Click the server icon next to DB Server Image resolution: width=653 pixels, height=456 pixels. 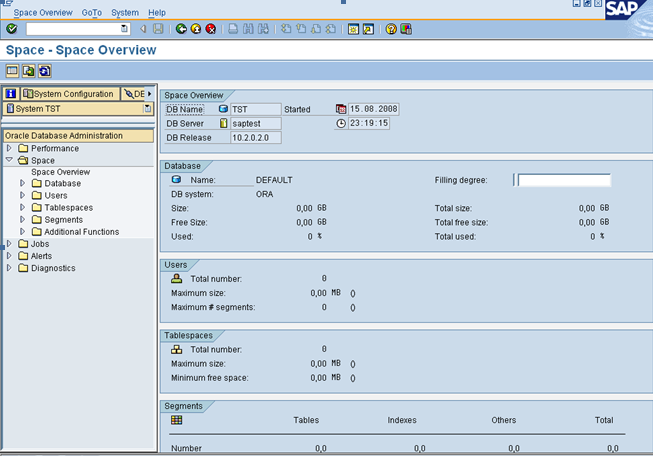coord(224,123)
